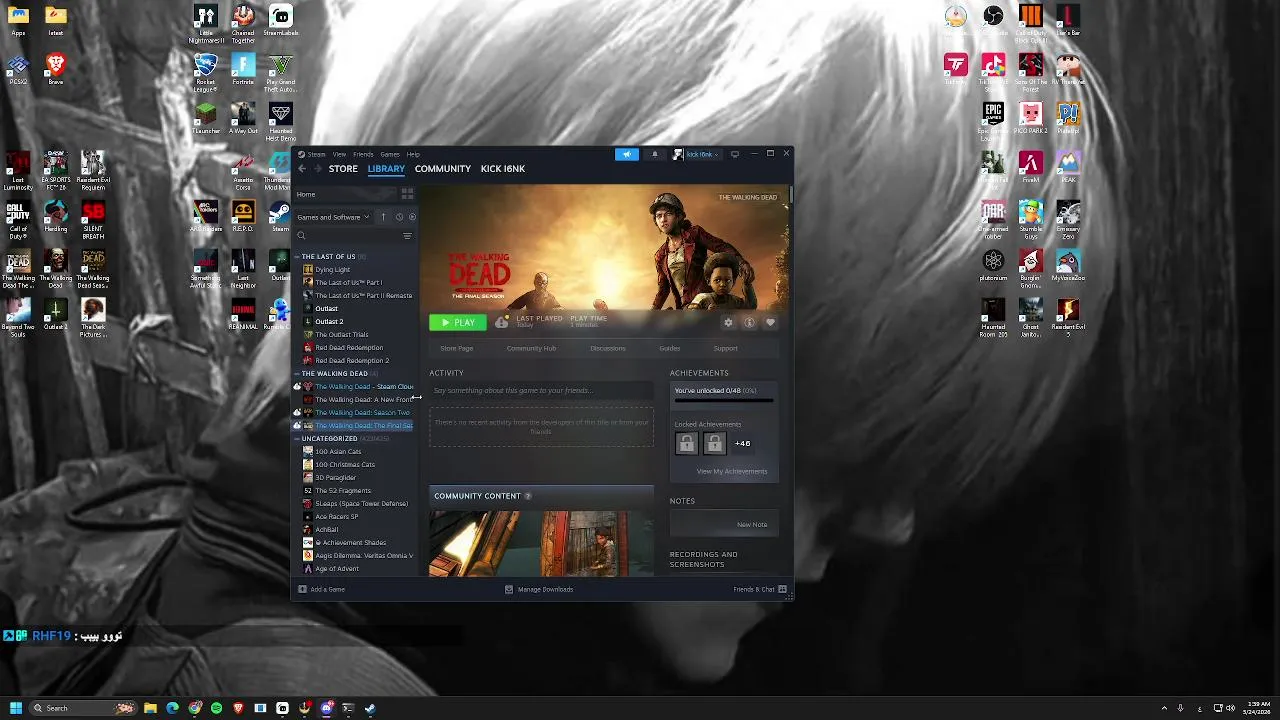1280x720 pixels.
Task: Open the Community Hub tab
Action: click(x=531, y=348)
